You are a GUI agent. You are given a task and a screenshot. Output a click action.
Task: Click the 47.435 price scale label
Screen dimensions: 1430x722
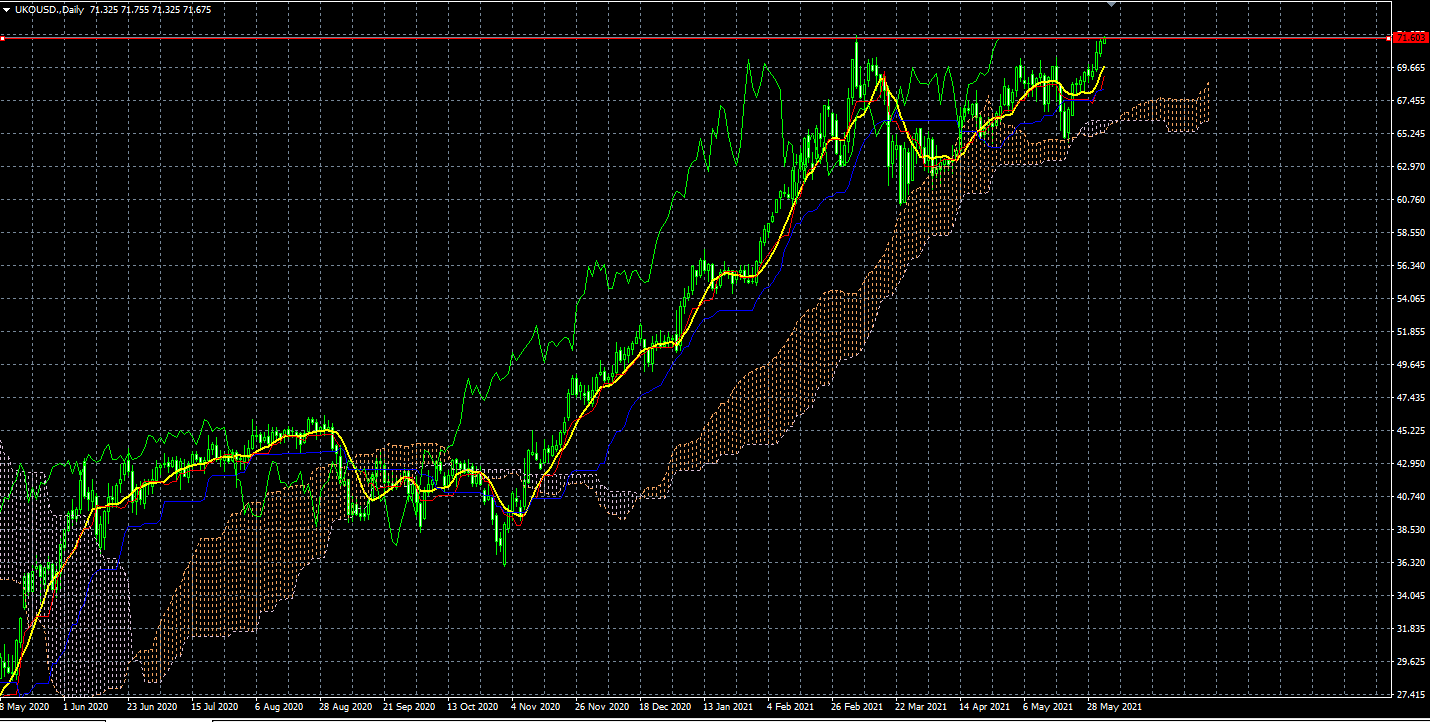click(x=1410, y=398)
